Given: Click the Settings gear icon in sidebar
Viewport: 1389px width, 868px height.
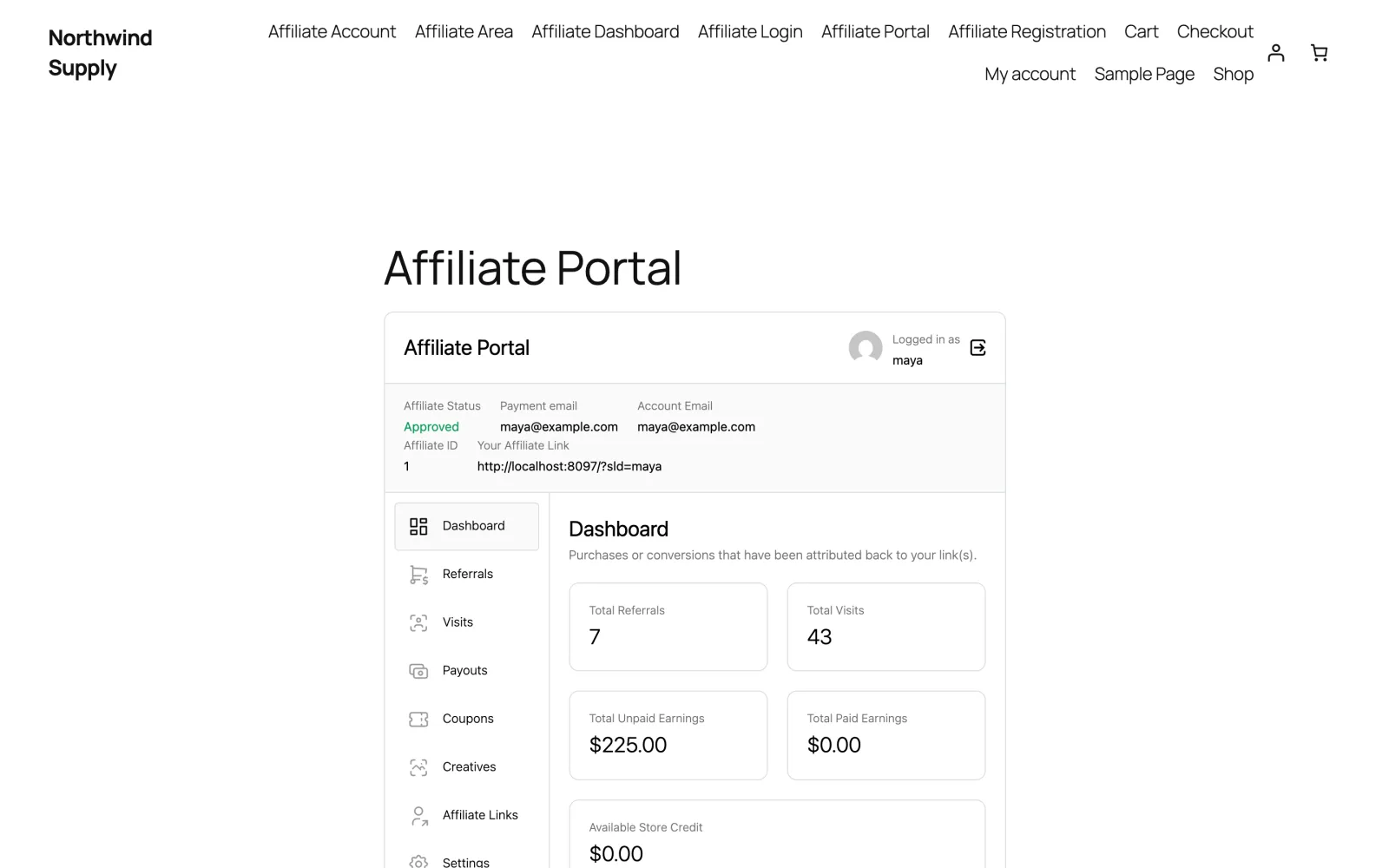Looking at the screenshot, I should [x=418, y=862].
